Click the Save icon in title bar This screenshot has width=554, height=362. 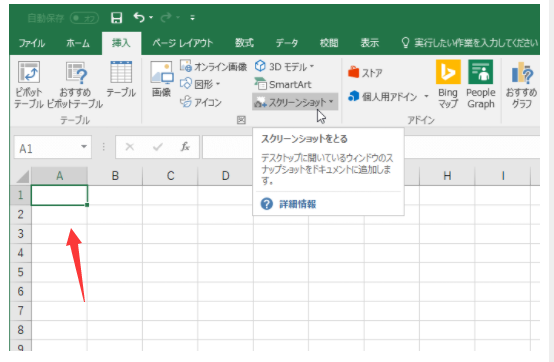[116, 17]
